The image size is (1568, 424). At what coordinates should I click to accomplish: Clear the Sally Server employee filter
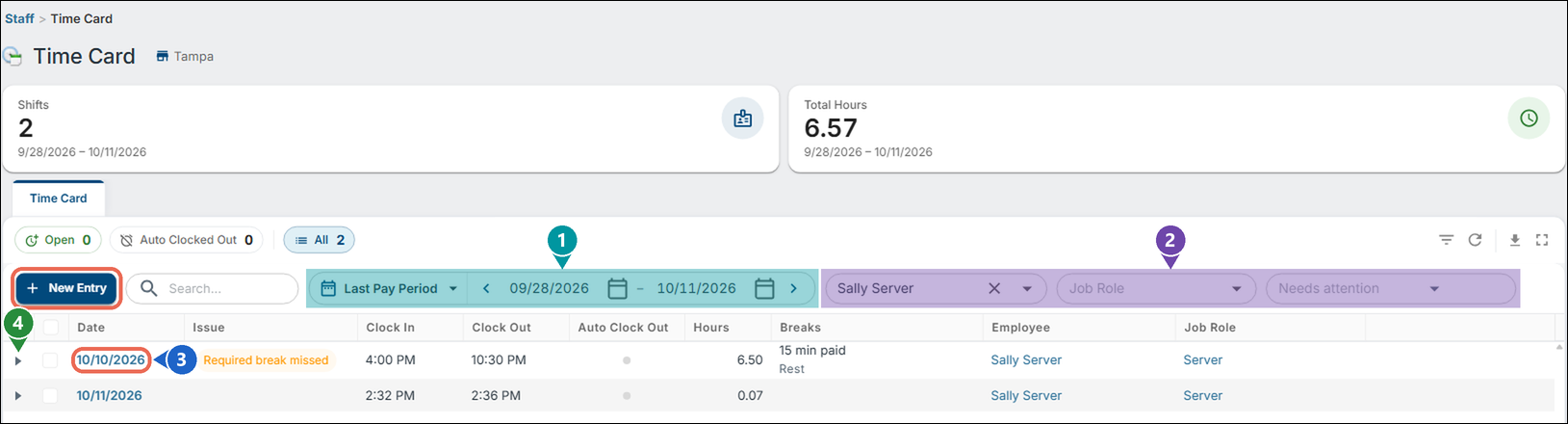click(994, 288)
